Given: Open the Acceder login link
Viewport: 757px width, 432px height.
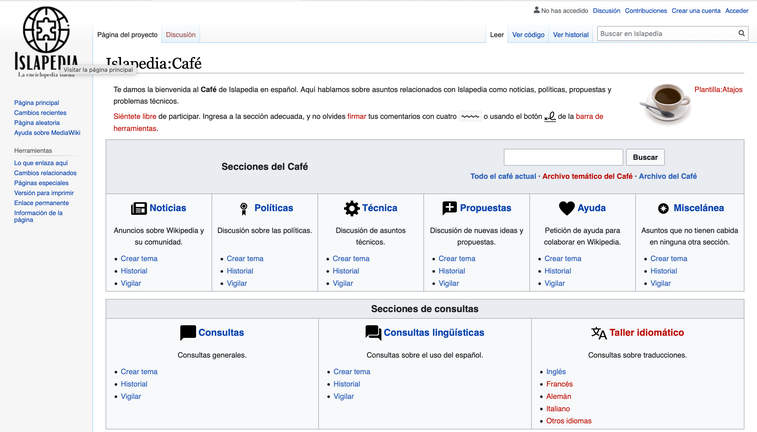Looking at the screenshot, I should tap(736, 11).
